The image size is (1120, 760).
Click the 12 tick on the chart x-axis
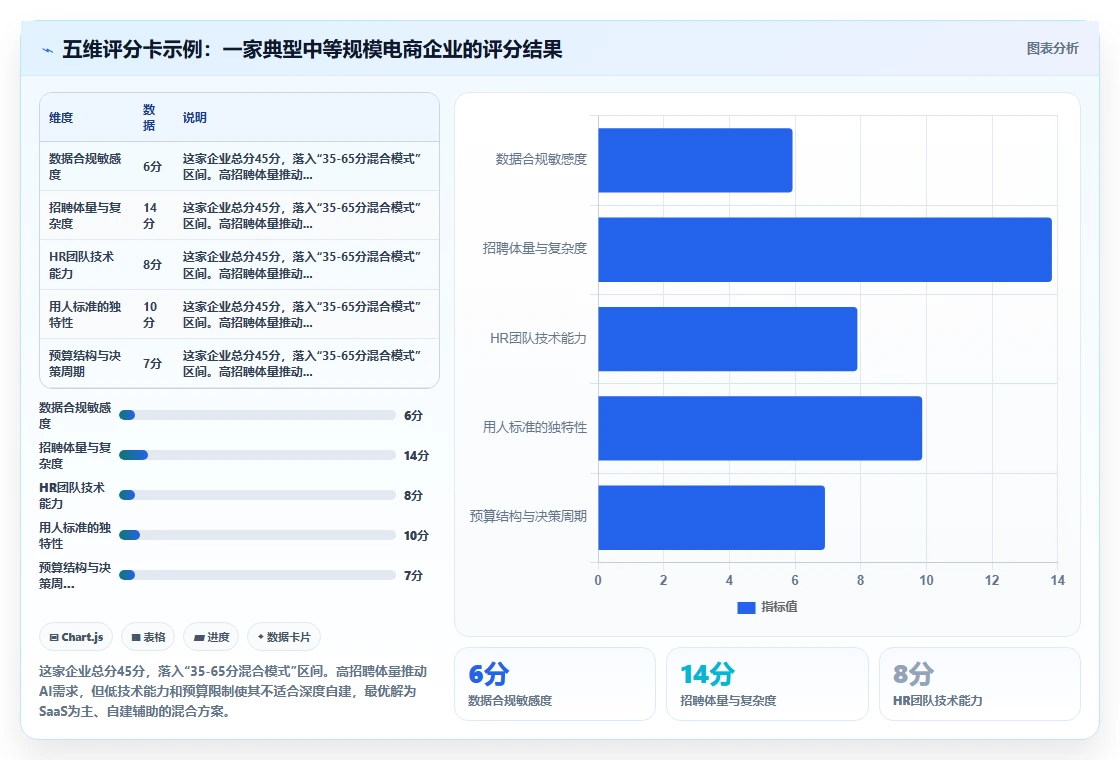tap(992, 581)
